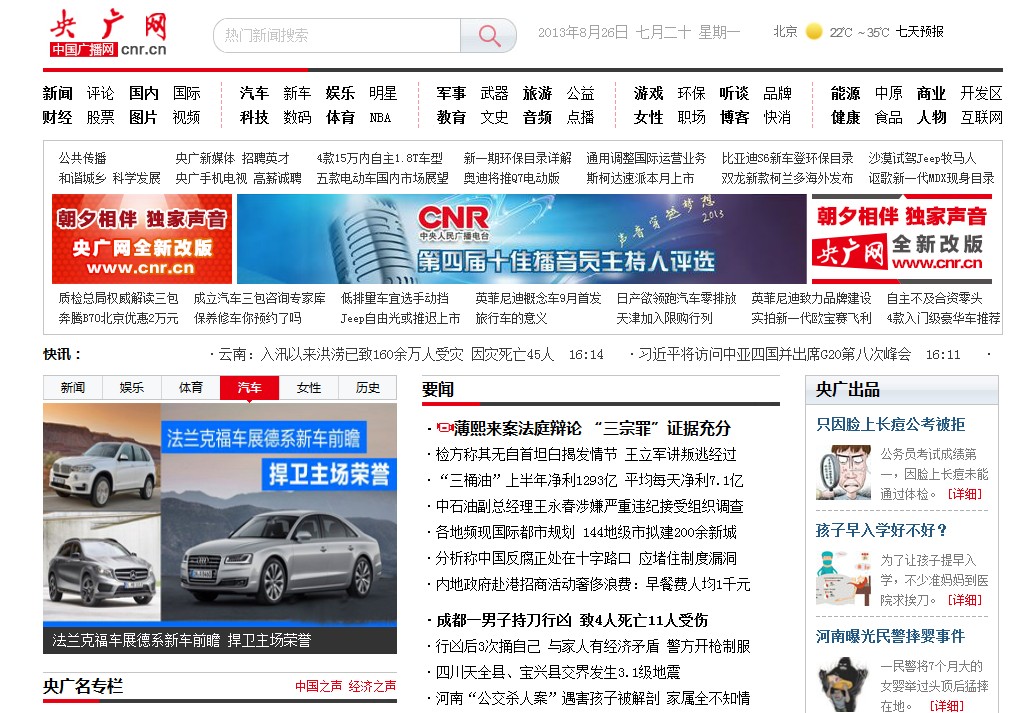This screenshot has height=713, width=1035.
Task: Open the 中国之声 link
Action: (318, 686)
